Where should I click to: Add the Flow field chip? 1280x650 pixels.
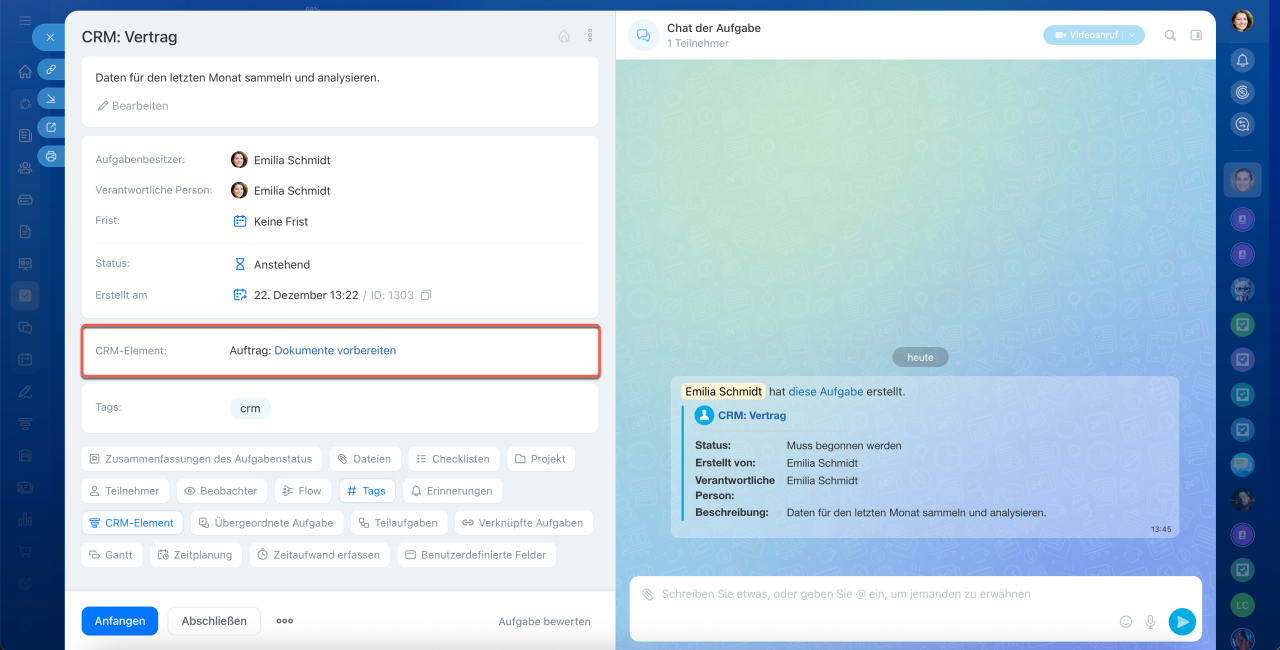click(x=303, y=491)
